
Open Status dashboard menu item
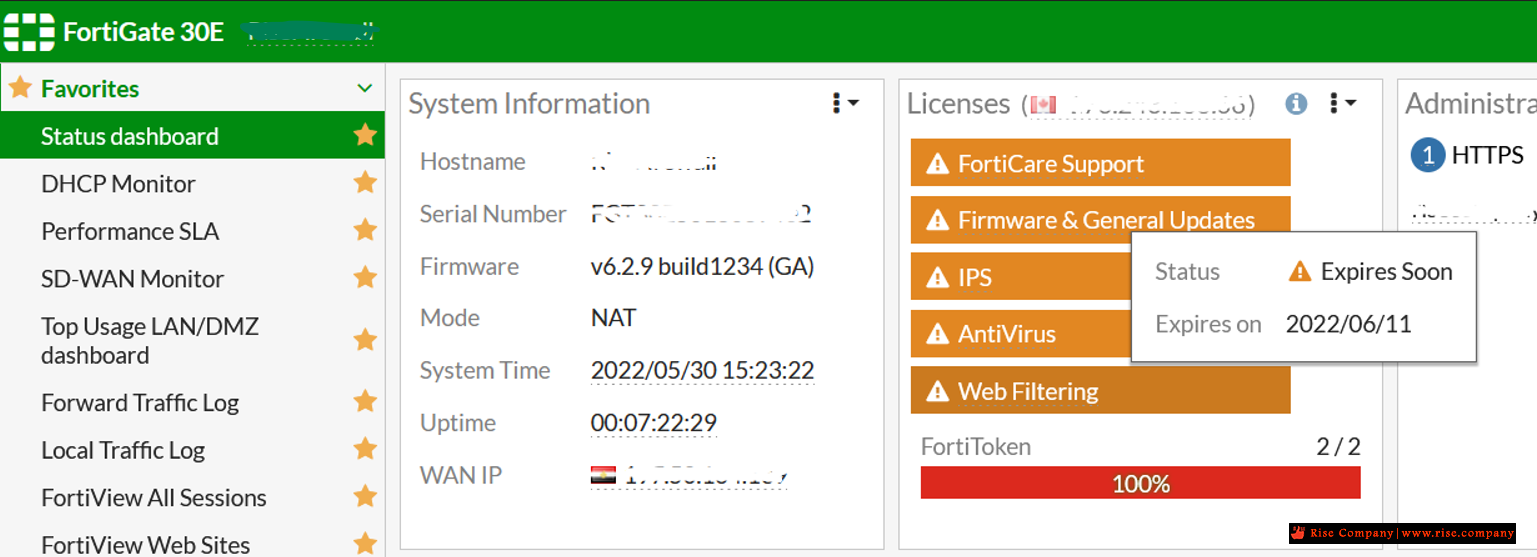click(192, 136)
